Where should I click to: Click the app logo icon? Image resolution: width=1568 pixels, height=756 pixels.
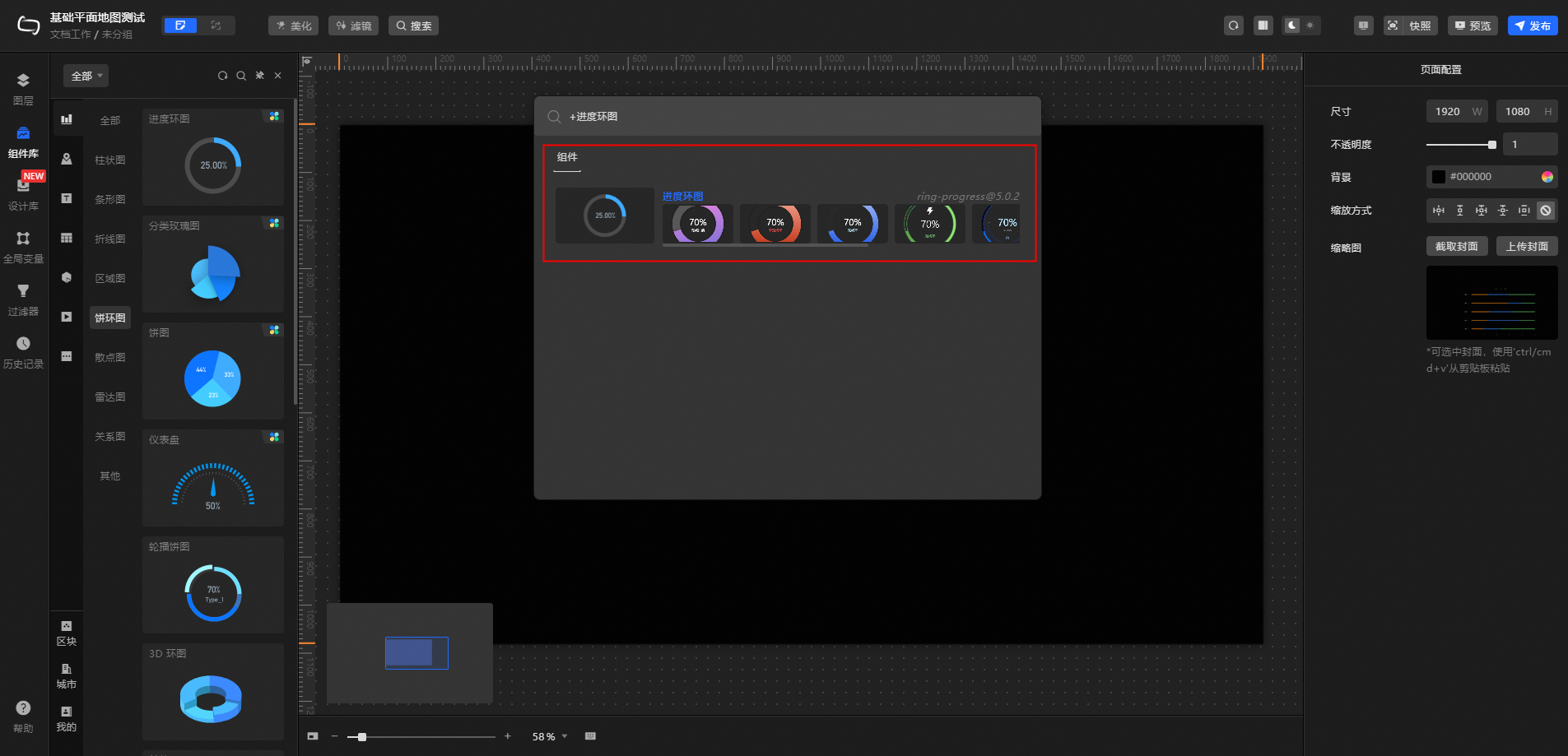[x=29, y=26]
